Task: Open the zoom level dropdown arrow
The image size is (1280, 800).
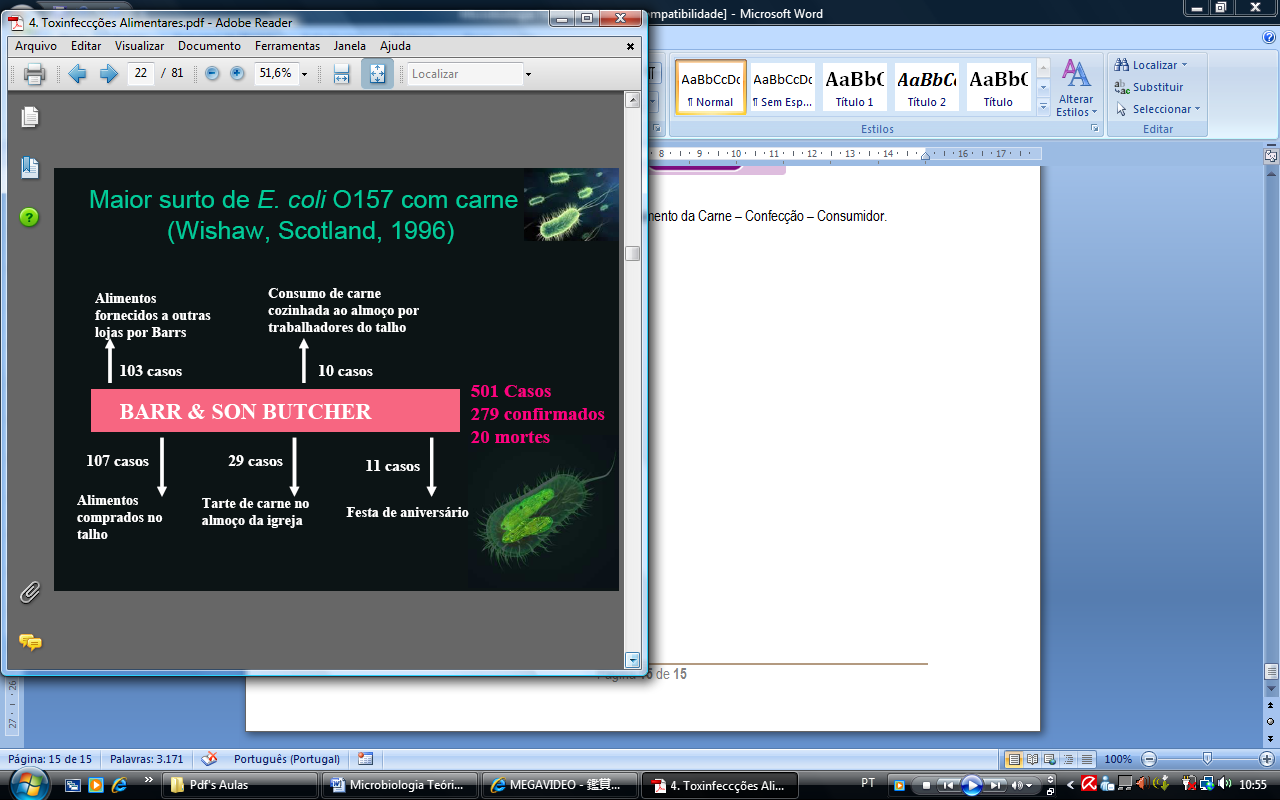Action: [305, 74]
